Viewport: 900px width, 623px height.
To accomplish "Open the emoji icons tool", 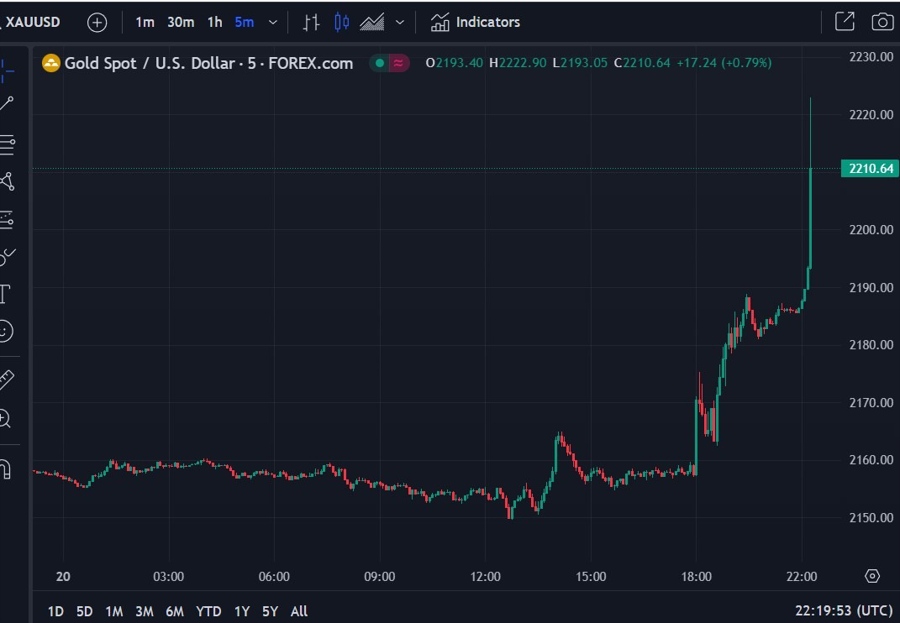I will point(6,331).
